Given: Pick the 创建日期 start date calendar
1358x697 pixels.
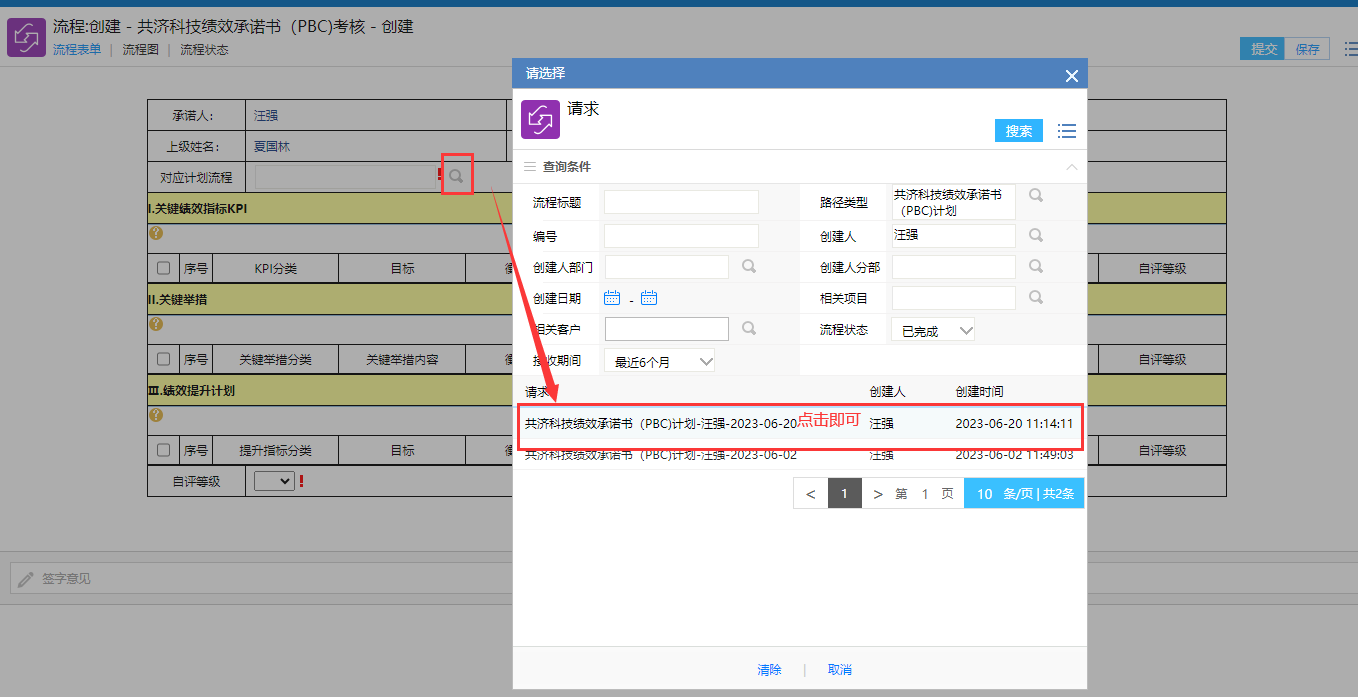Looking at the screenshot, I should 612,298.
